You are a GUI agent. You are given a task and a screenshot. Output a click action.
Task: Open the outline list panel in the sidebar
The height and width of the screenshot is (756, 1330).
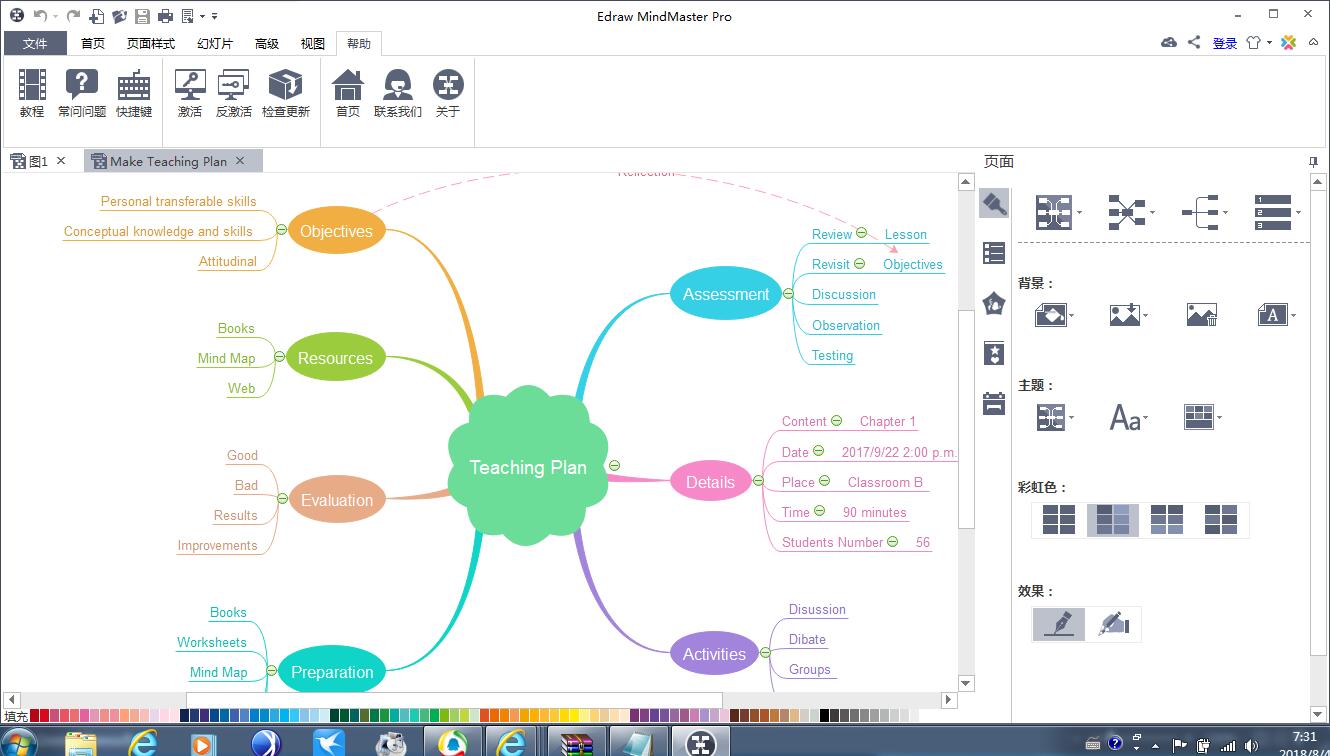pyautogui.click(x=994, y=253)
